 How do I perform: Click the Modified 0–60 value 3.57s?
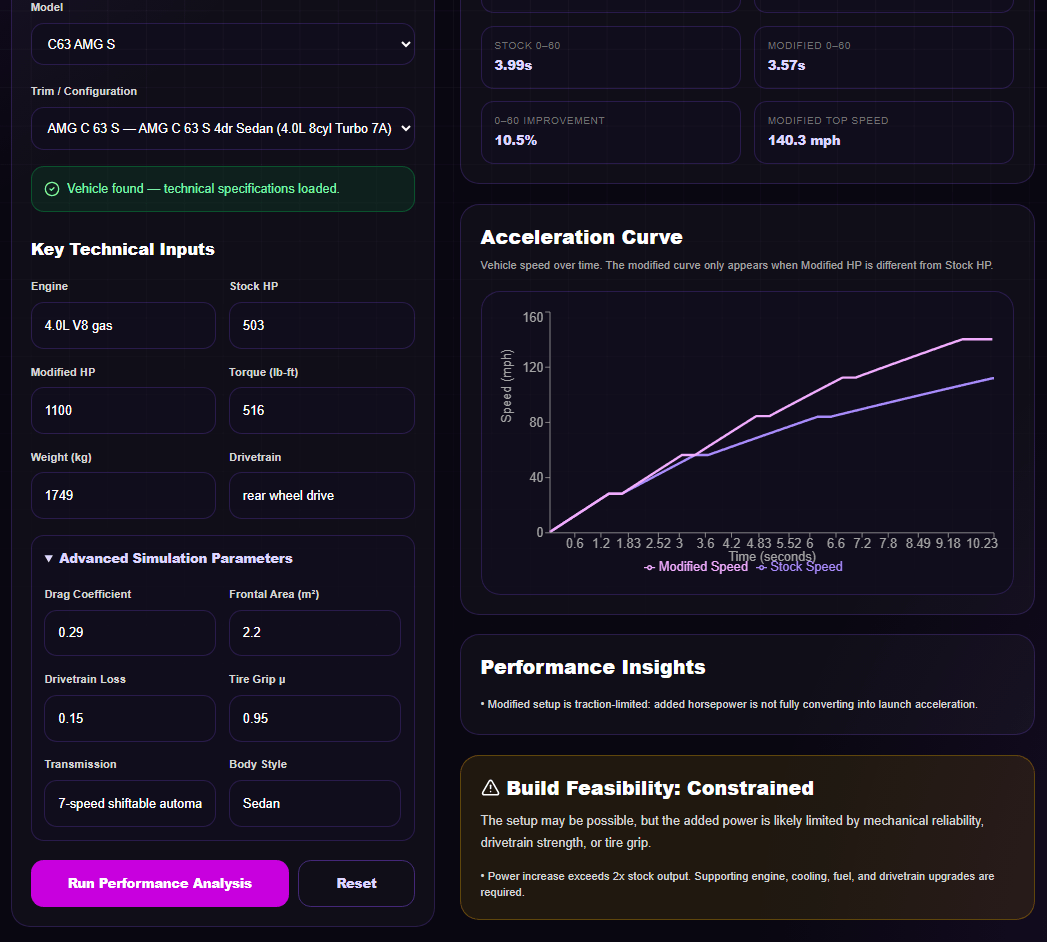click(x=786, y=65)
